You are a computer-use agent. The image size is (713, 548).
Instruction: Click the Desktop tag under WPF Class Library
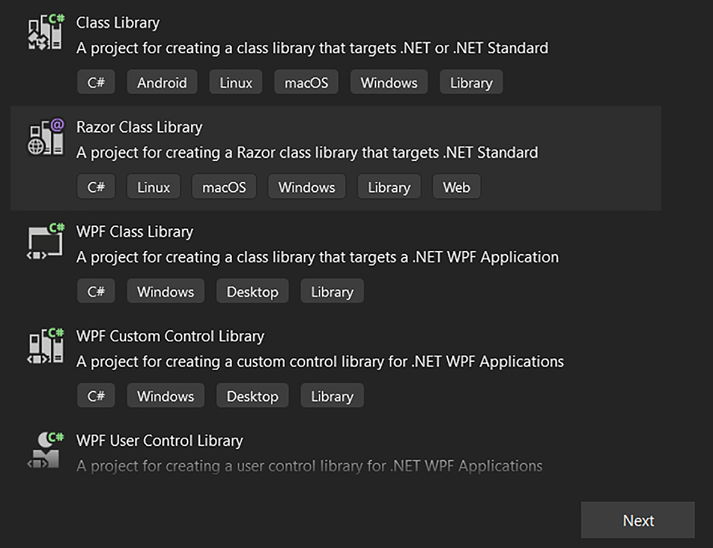(252, 292)
